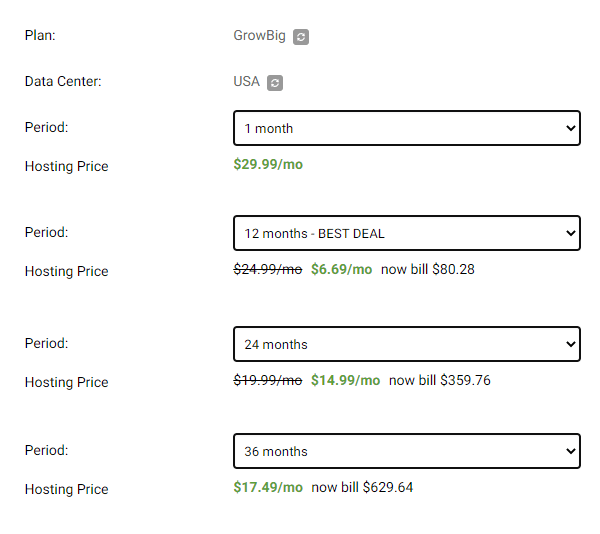600x534 pixels.
Task: Click the USA data center text
Action: (246, 82)
